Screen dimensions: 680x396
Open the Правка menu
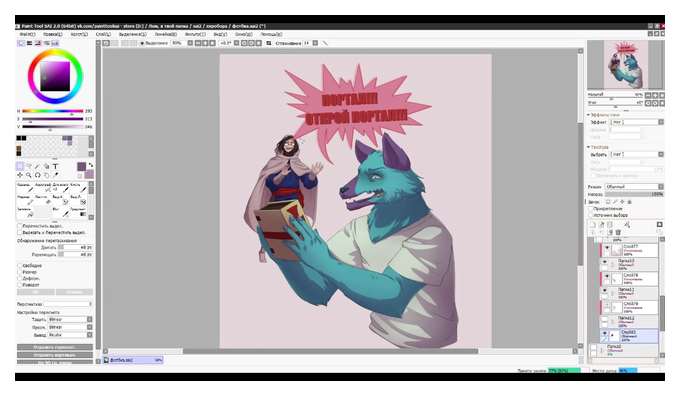(52, 34)
